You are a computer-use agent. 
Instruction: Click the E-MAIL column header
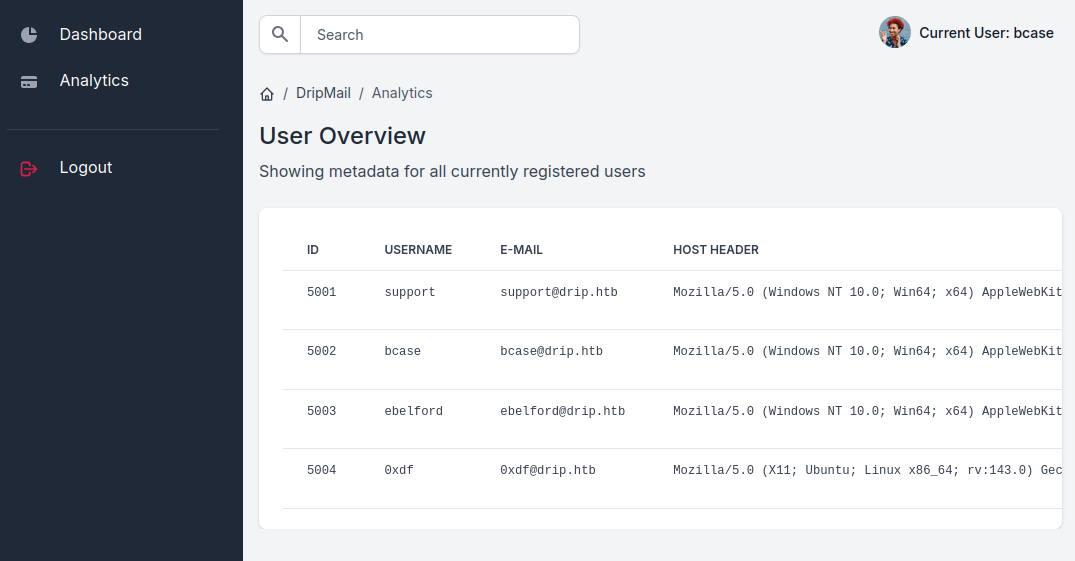pos(521,250)
